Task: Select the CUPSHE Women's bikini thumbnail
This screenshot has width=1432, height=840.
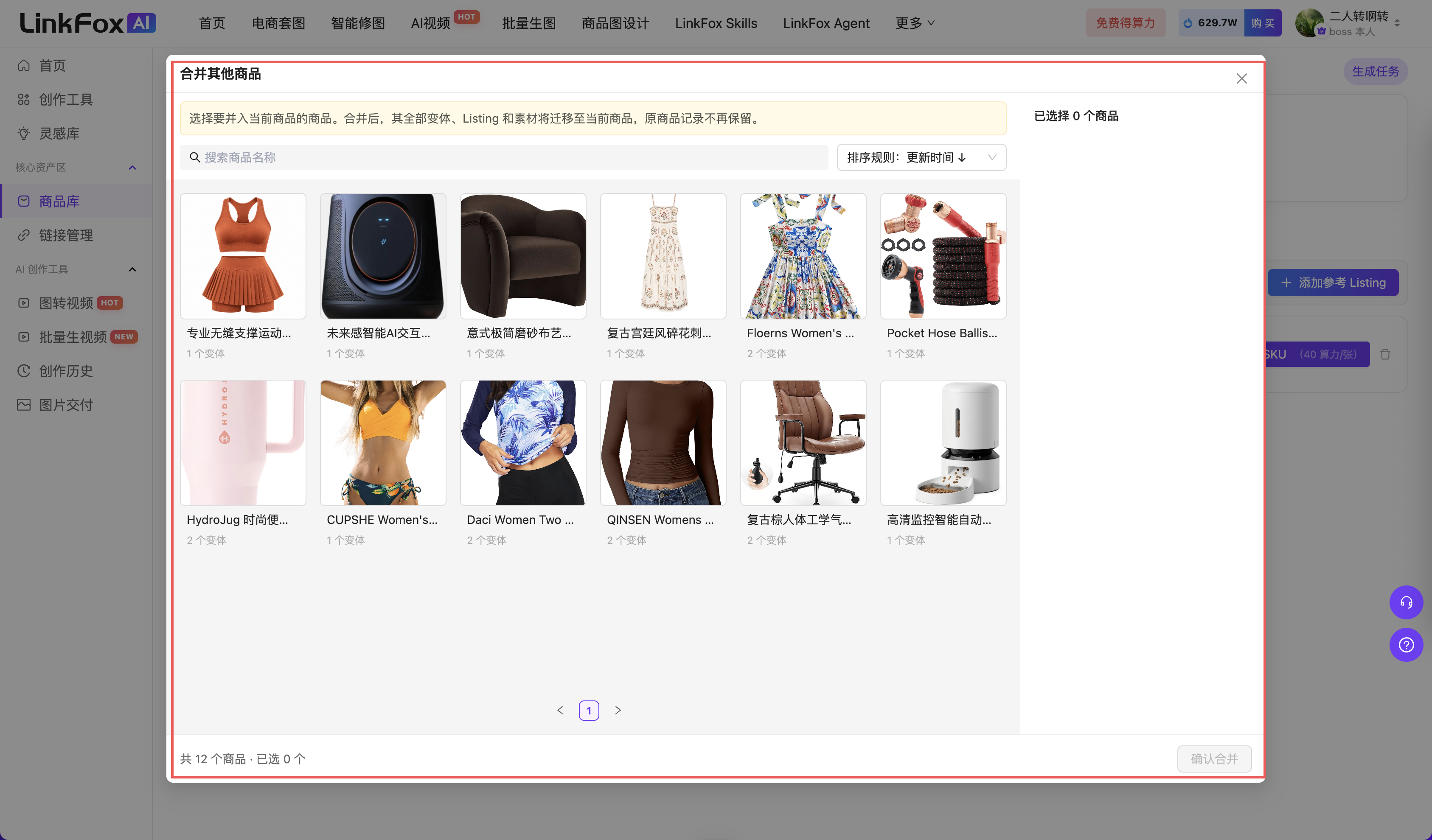Action: pyautogui.click(x=383, y=442)
